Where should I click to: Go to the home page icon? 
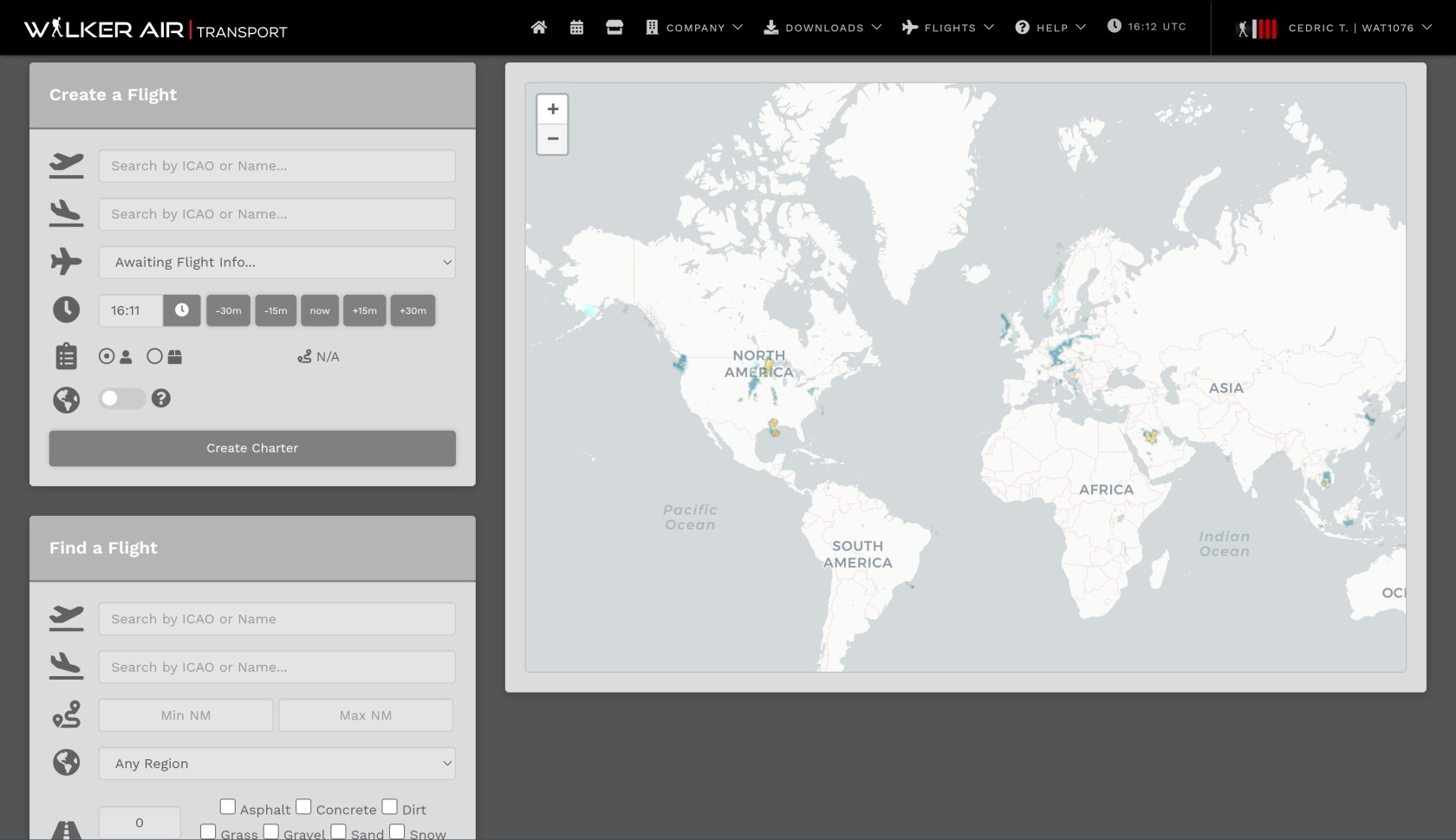click(x=539, y=28)
